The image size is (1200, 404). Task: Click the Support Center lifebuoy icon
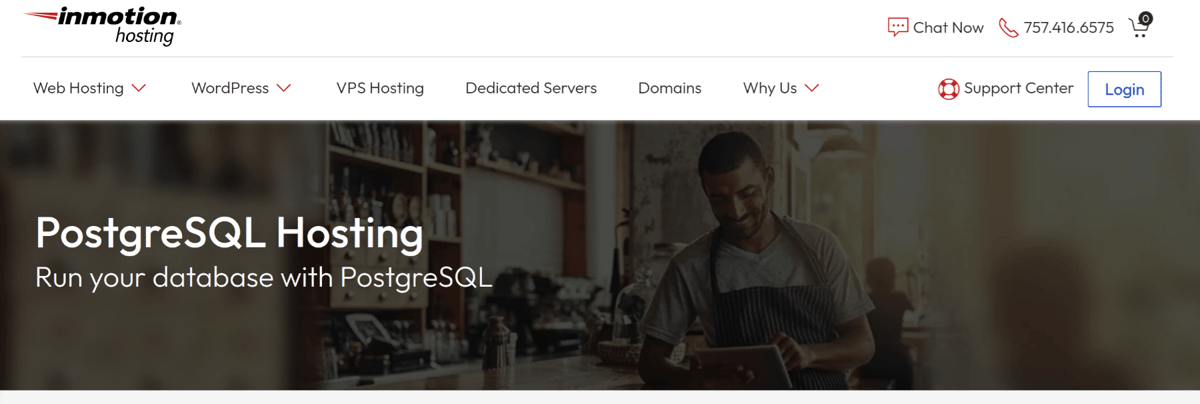click(948, 89)
